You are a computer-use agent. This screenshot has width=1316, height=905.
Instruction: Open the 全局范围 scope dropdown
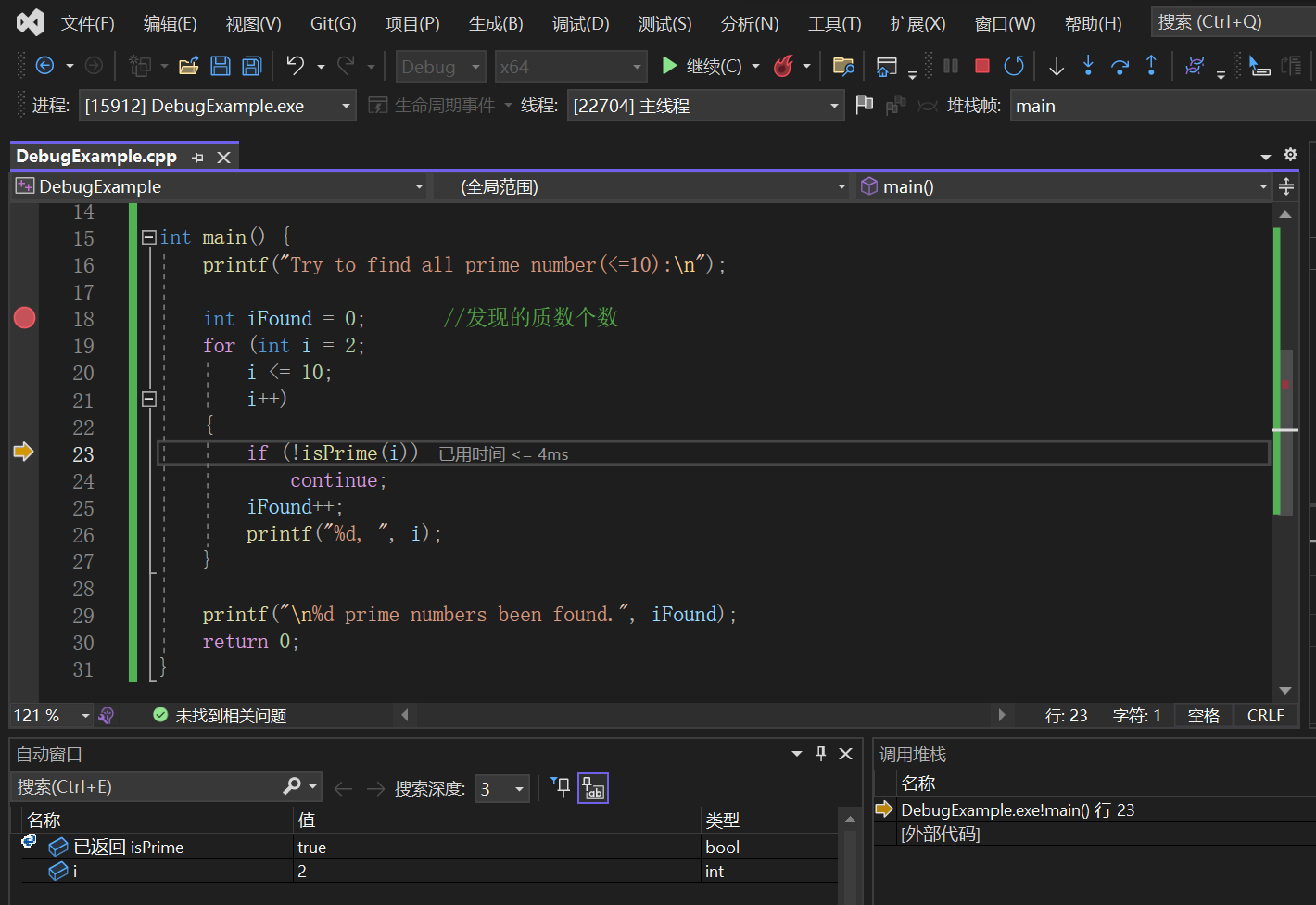(x=640, y=187)
